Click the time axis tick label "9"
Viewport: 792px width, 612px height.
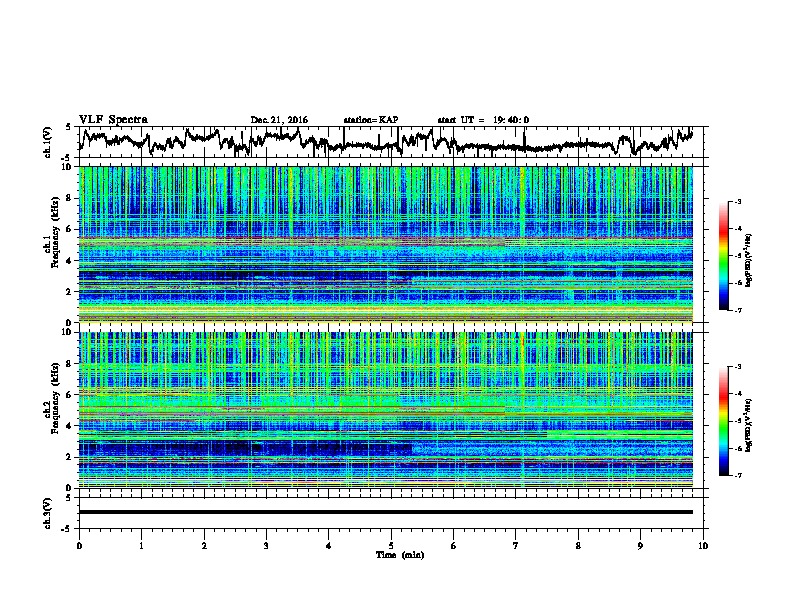click(x=640, y=545)
